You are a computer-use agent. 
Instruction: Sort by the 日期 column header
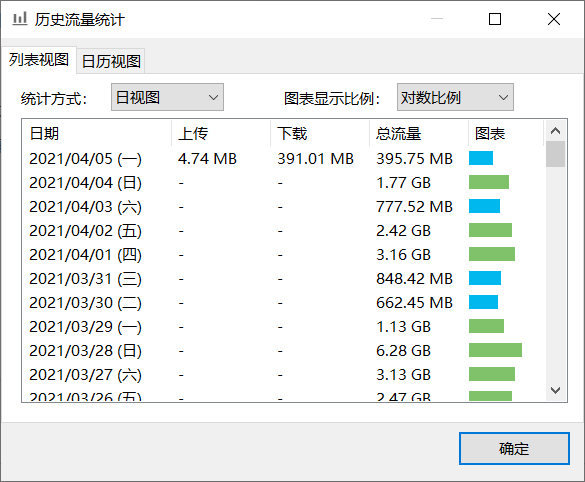tap(97, 134)
